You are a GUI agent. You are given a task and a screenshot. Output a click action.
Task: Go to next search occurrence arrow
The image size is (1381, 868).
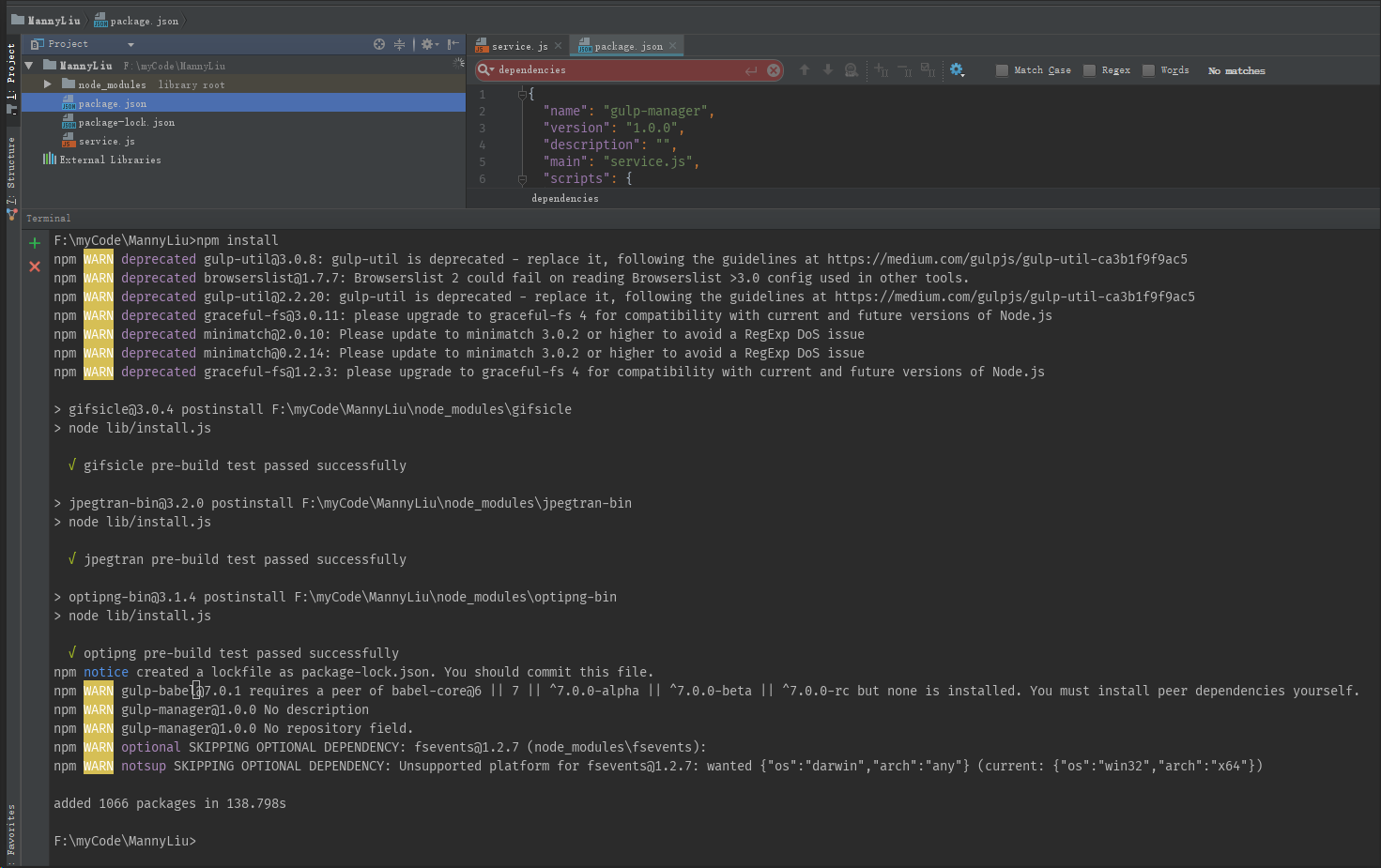point(828,69)
